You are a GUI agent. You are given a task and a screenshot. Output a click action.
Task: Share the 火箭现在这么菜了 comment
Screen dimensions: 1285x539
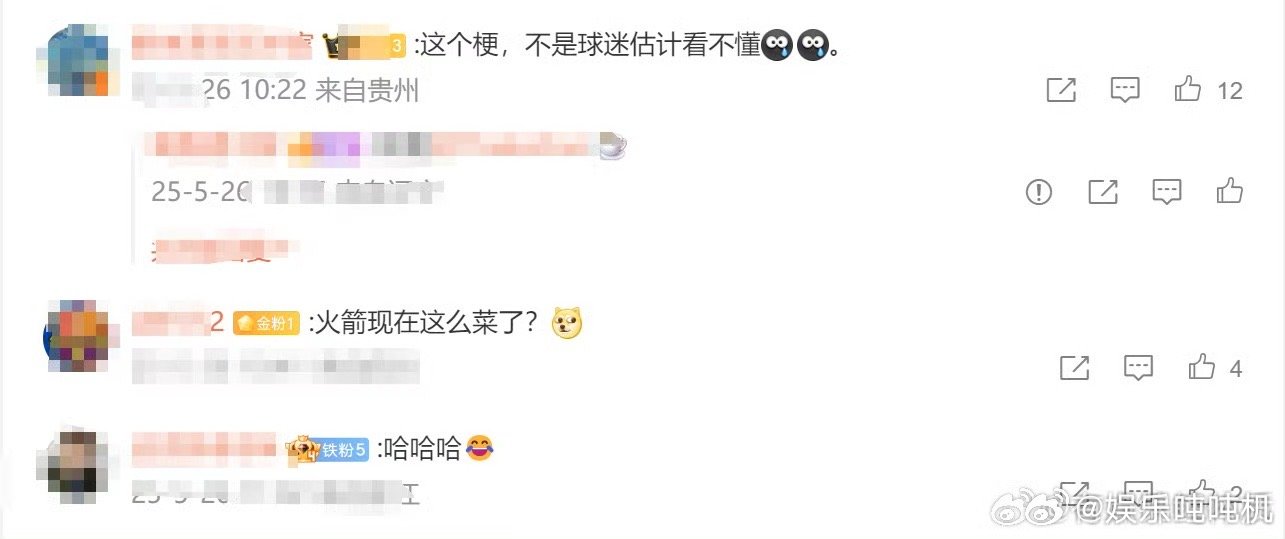[x=1075, y=368]
